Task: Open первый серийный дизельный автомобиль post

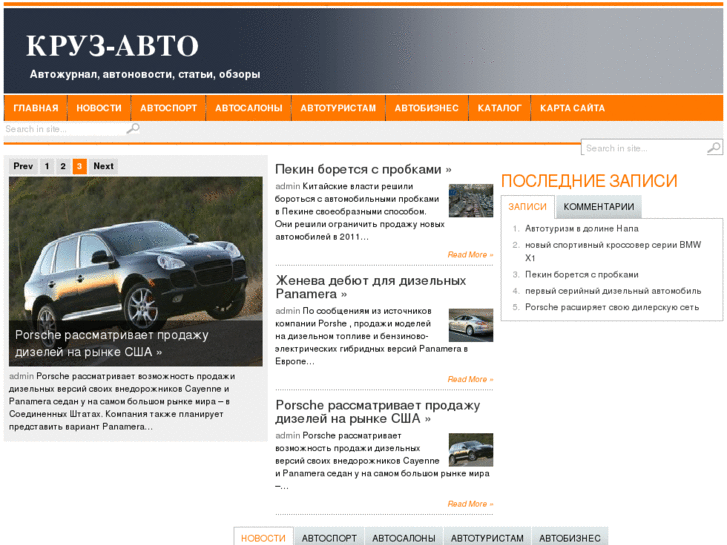Action: click(x=613, y=291)
